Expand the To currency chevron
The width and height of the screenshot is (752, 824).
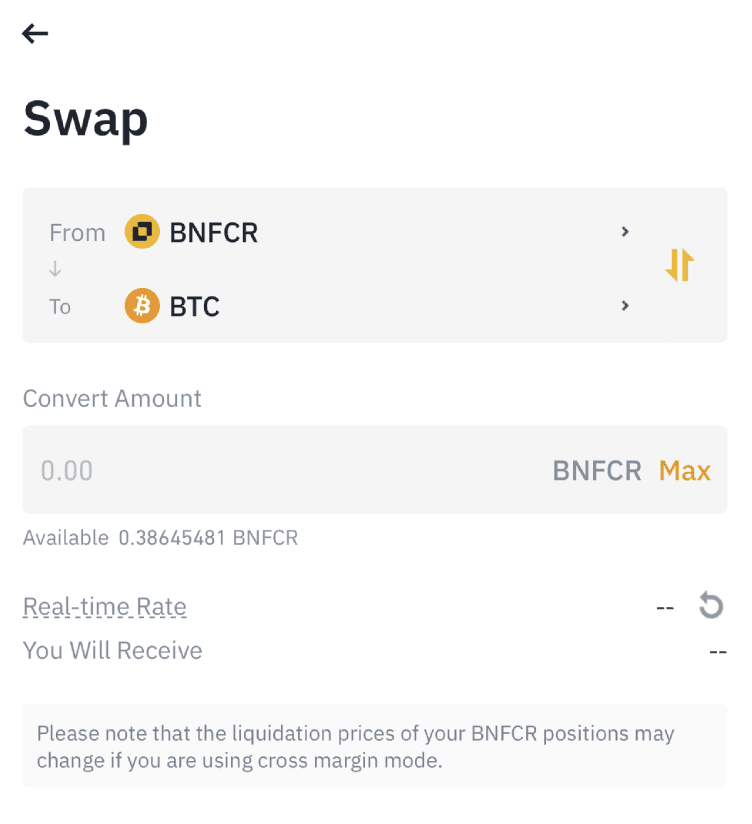tap(625, 306)
